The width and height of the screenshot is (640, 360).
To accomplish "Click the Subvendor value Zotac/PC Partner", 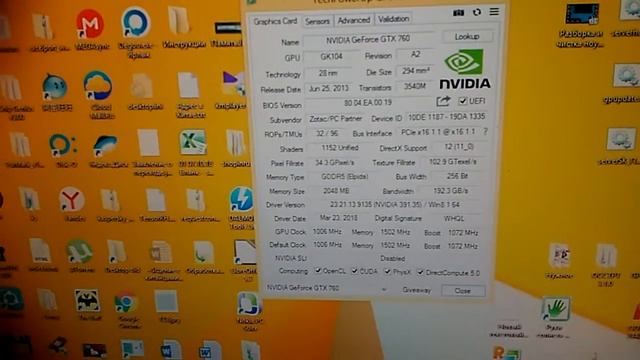I will point(336,119).
